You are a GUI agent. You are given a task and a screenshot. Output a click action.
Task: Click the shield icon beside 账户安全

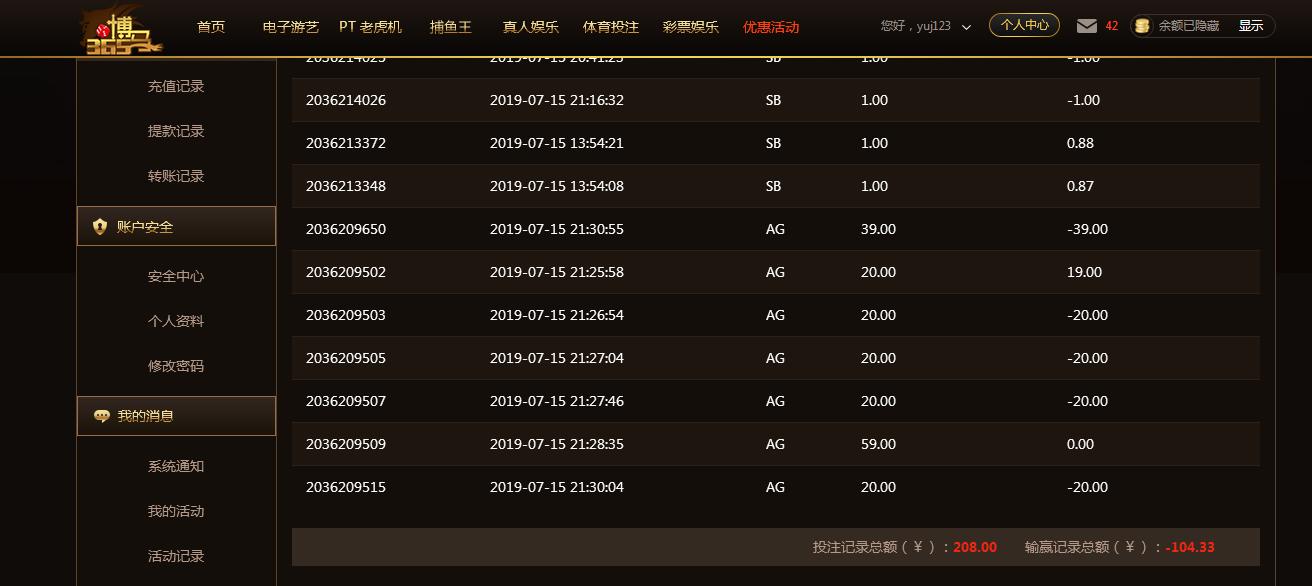tap(100, 227)
